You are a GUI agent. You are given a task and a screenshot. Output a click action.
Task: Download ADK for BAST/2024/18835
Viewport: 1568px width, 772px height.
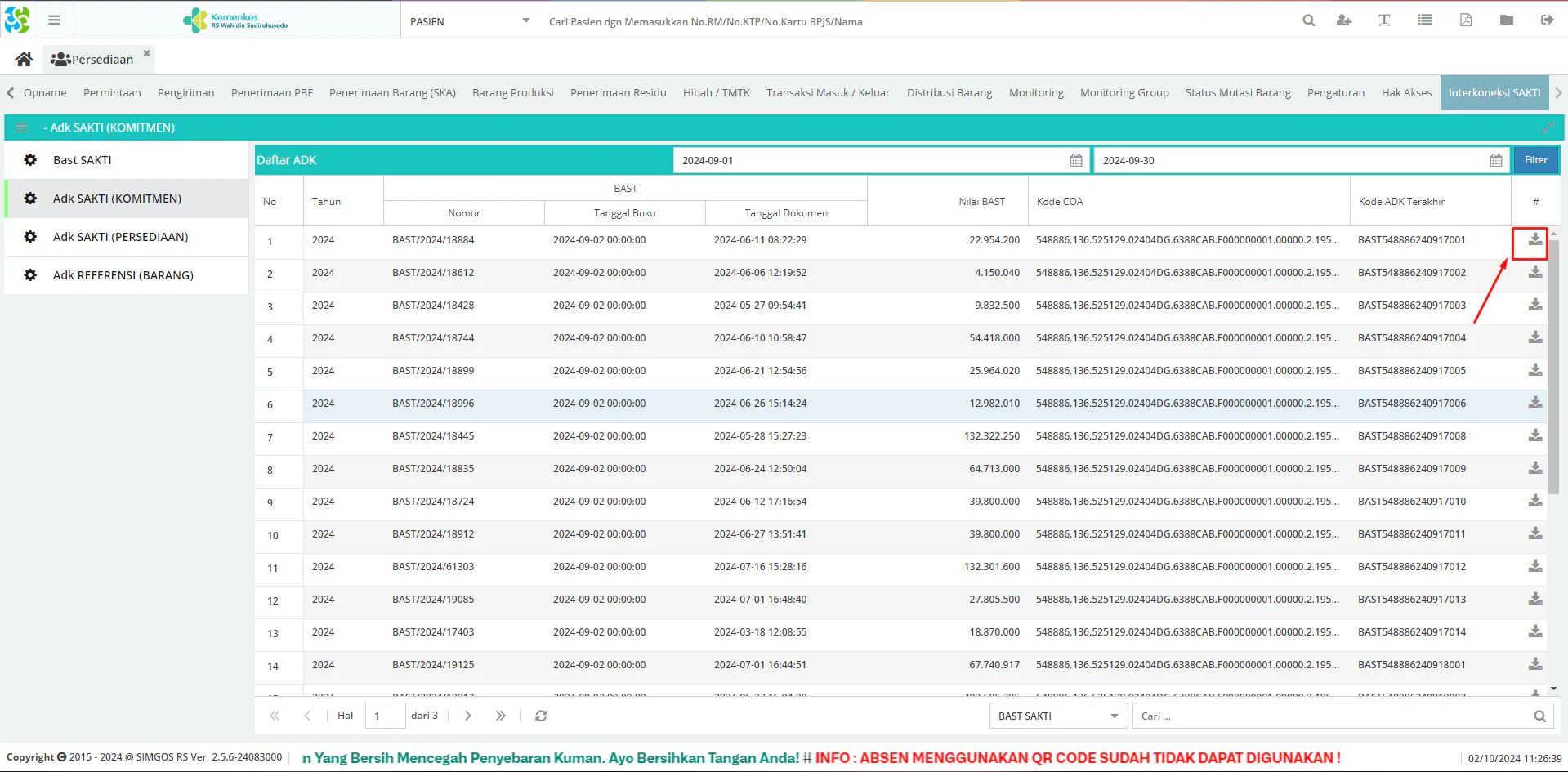pos(1535,468)
